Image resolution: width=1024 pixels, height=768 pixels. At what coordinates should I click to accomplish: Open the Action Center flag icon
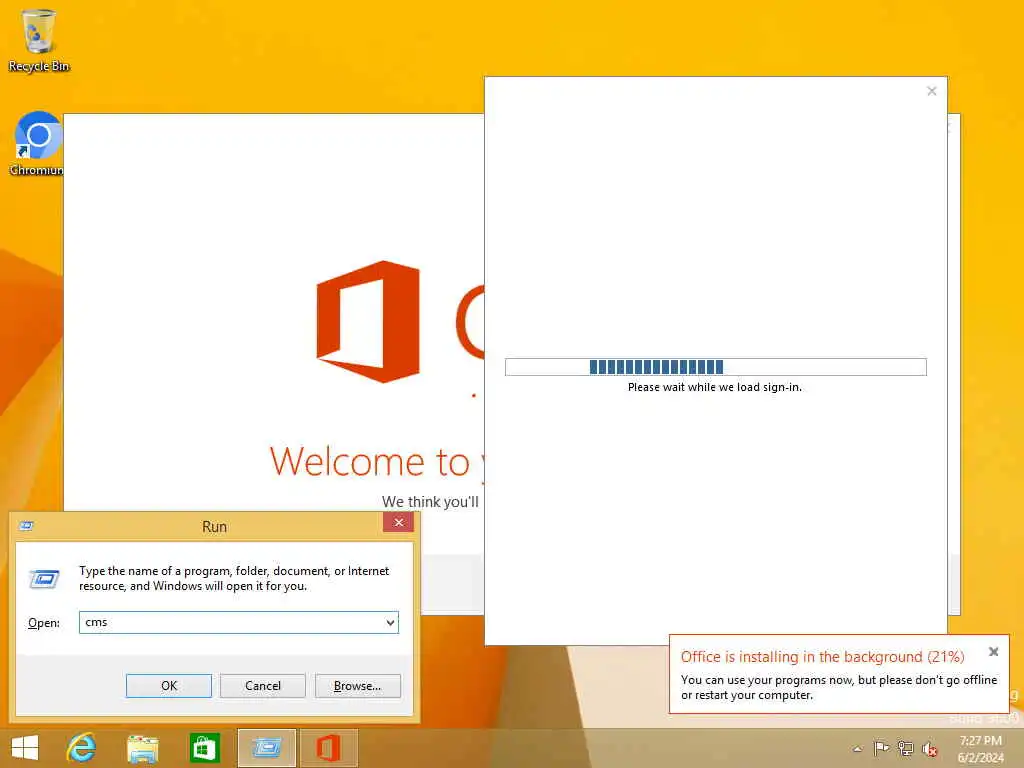(x=881, y=748)
